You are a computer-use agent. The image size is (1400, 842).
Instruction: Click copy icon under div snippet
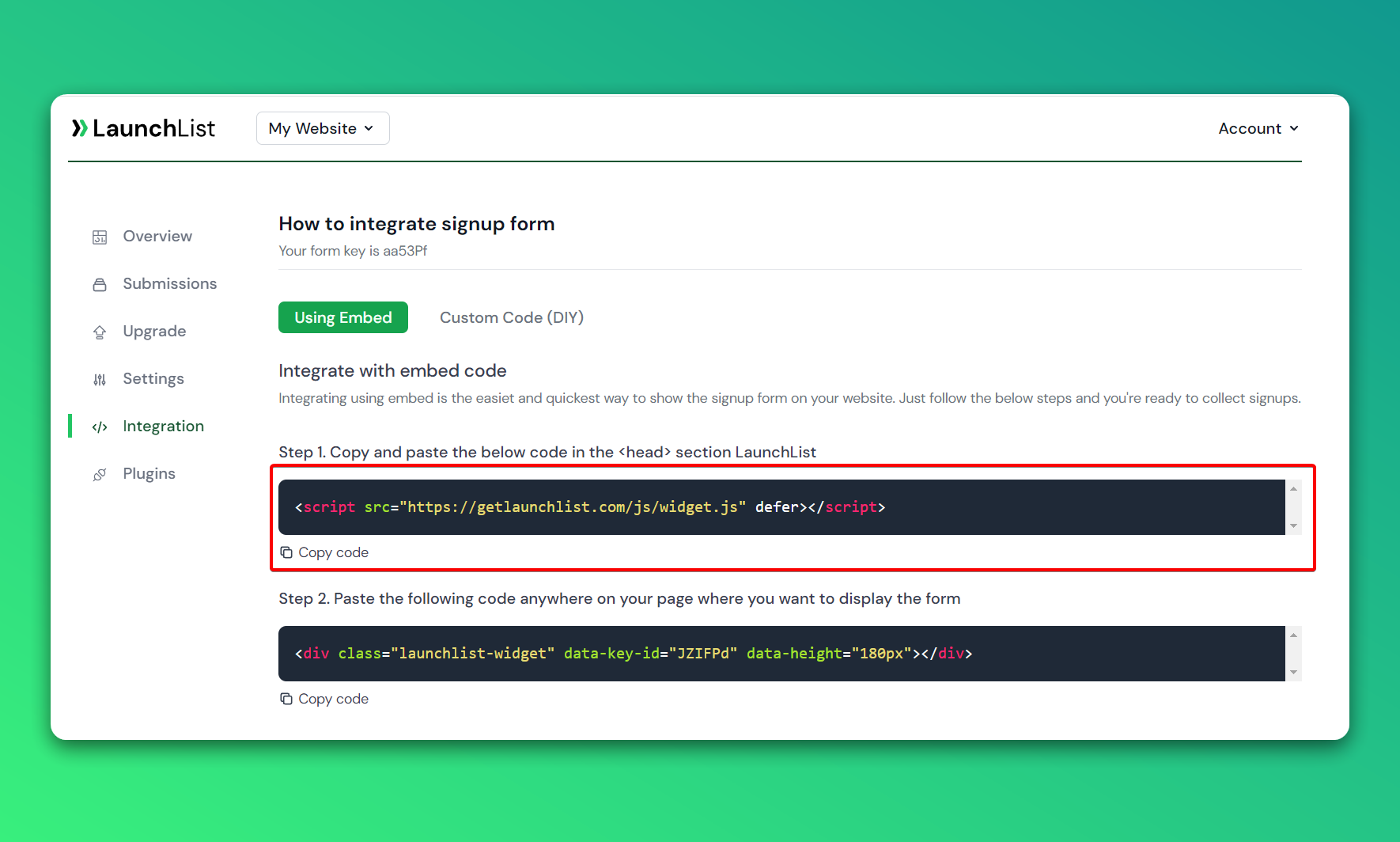[286, 699]
